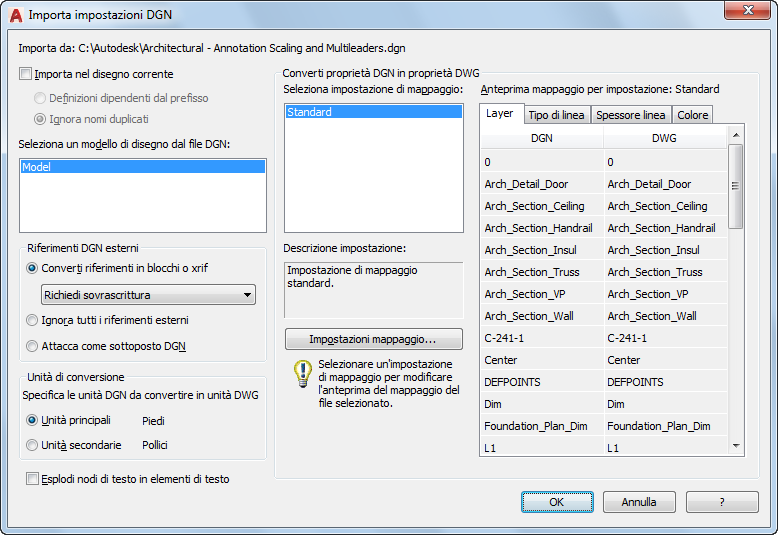Switch to the Colore tab
The width and height of the screenshot is (778, 535).
point(693,115)
